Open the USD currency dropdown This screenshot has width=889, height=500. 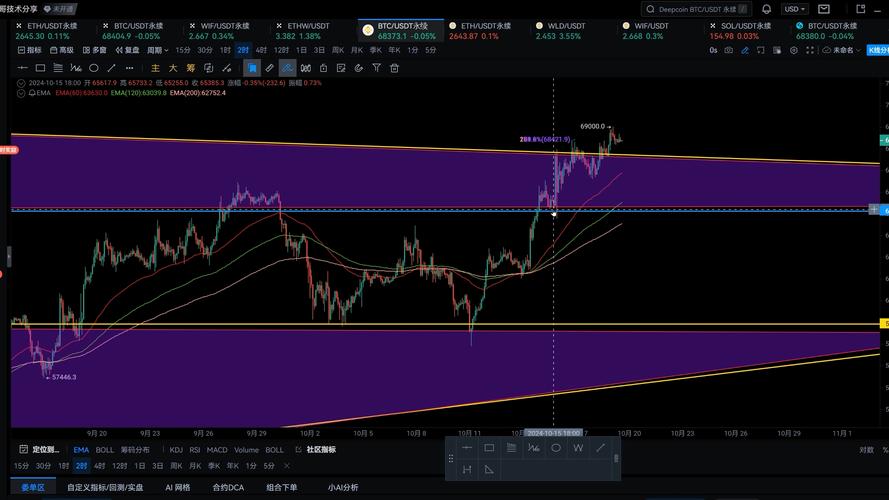pyautogui.click(x=795, y=9)
